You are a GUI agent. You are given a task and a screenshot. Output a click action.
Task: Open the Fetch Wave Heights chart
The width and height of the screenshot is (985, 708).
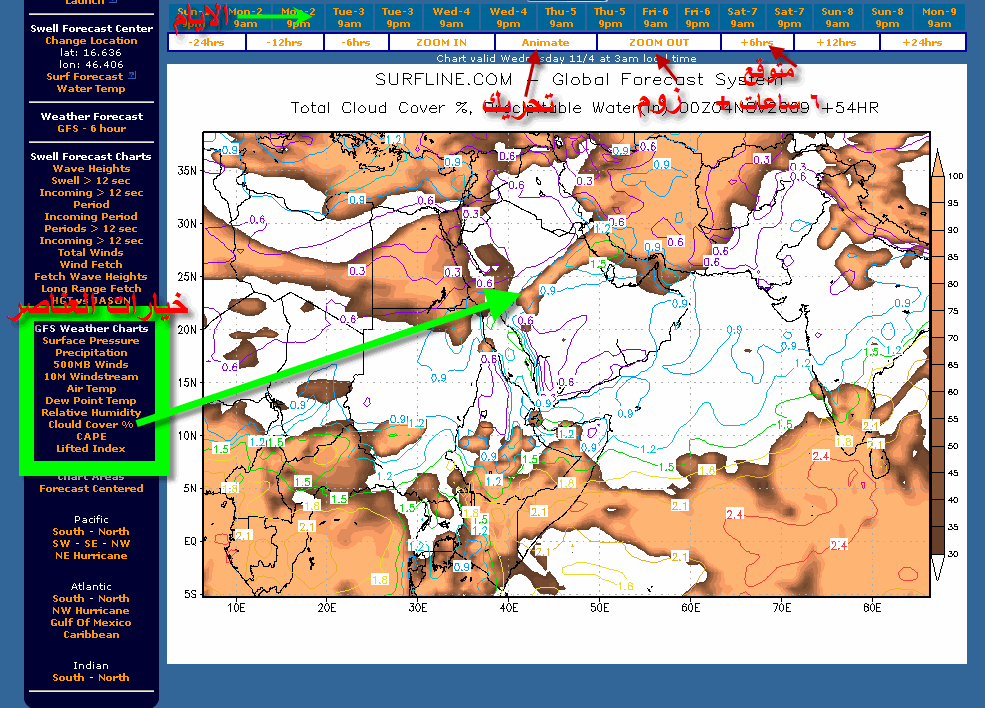pyautogui.click(x=91, y=276)
